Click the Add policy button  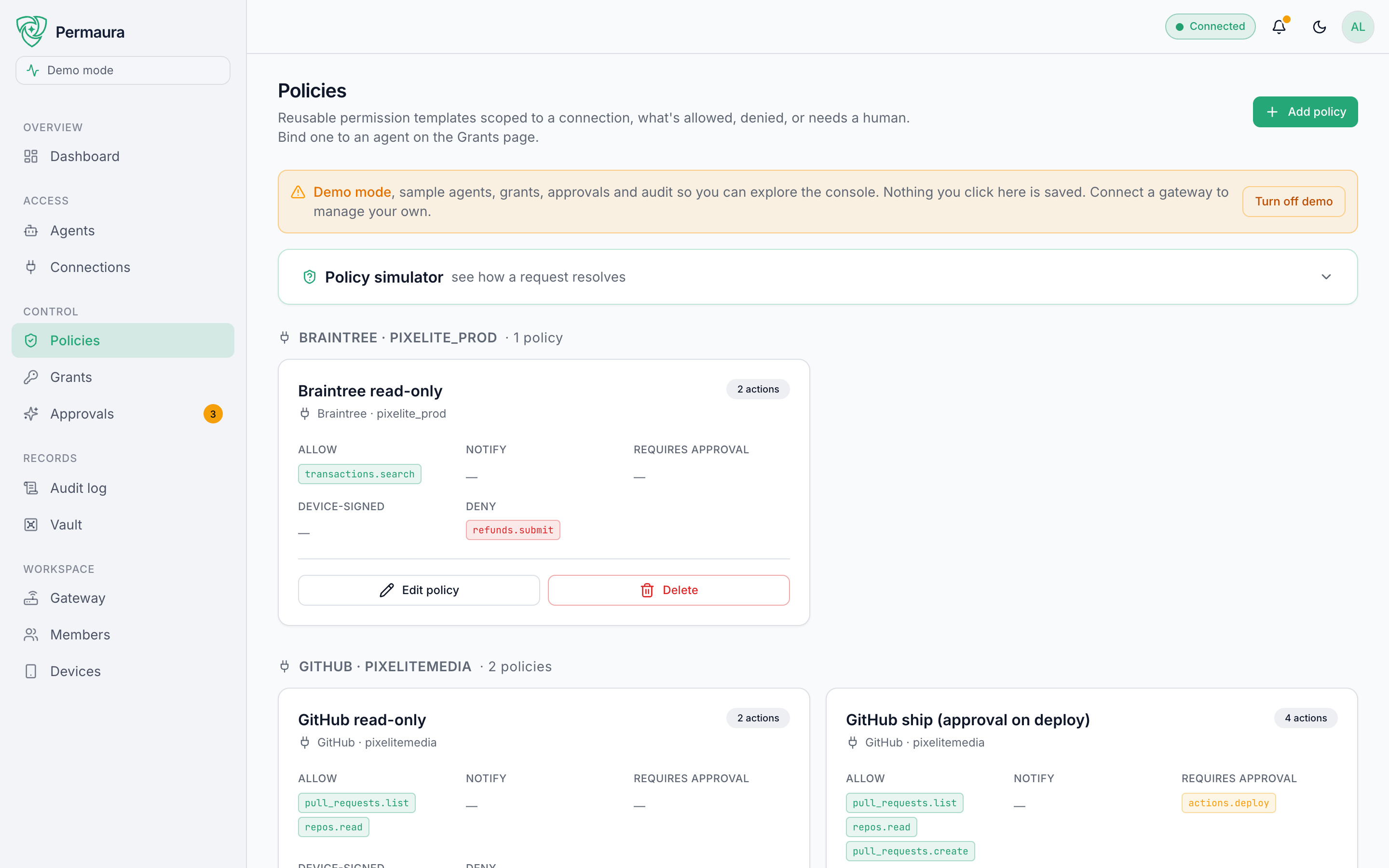click(1305, 112)
